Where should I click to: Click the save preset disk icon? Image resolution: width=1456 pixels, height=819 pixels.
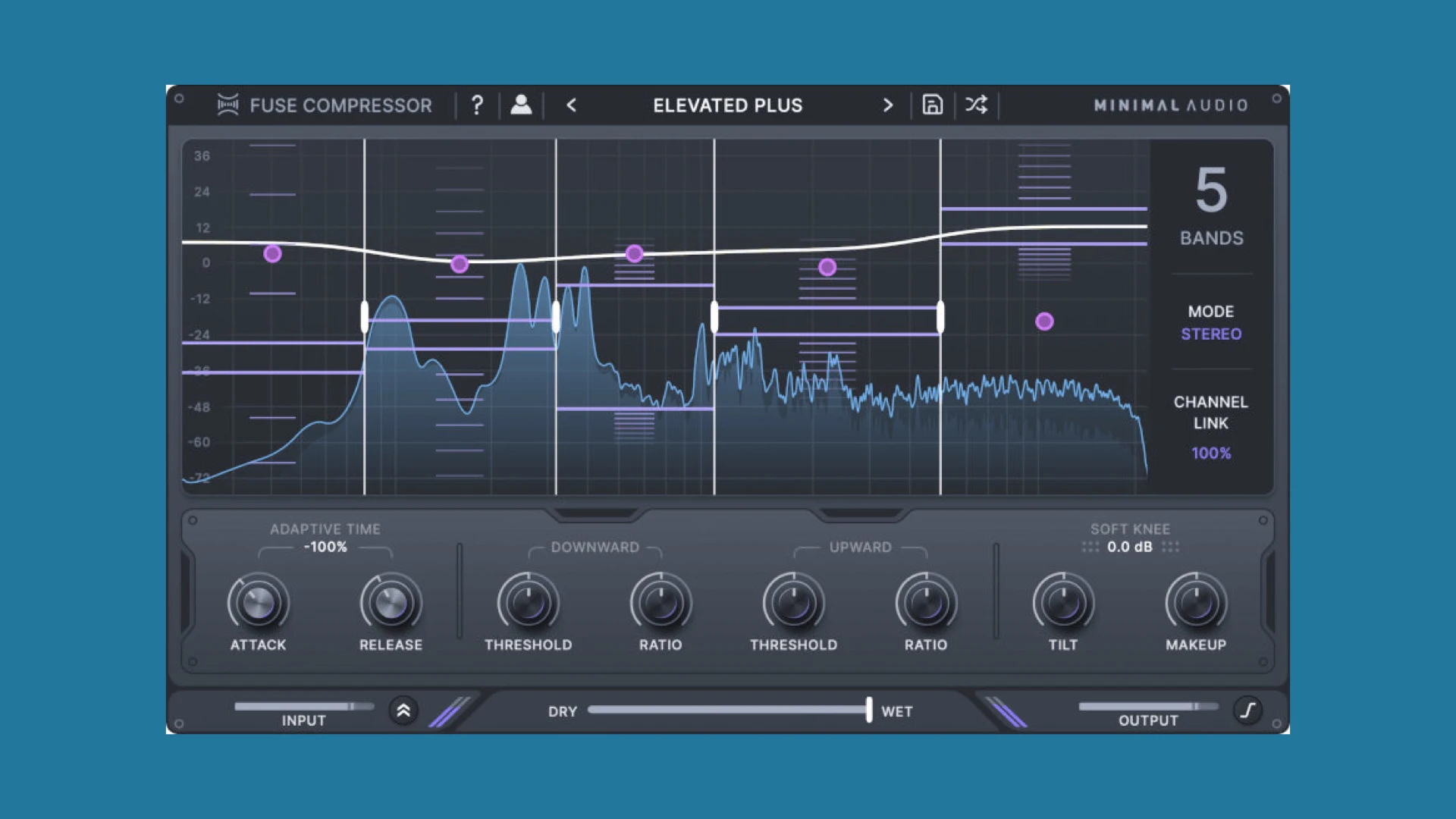932,105
